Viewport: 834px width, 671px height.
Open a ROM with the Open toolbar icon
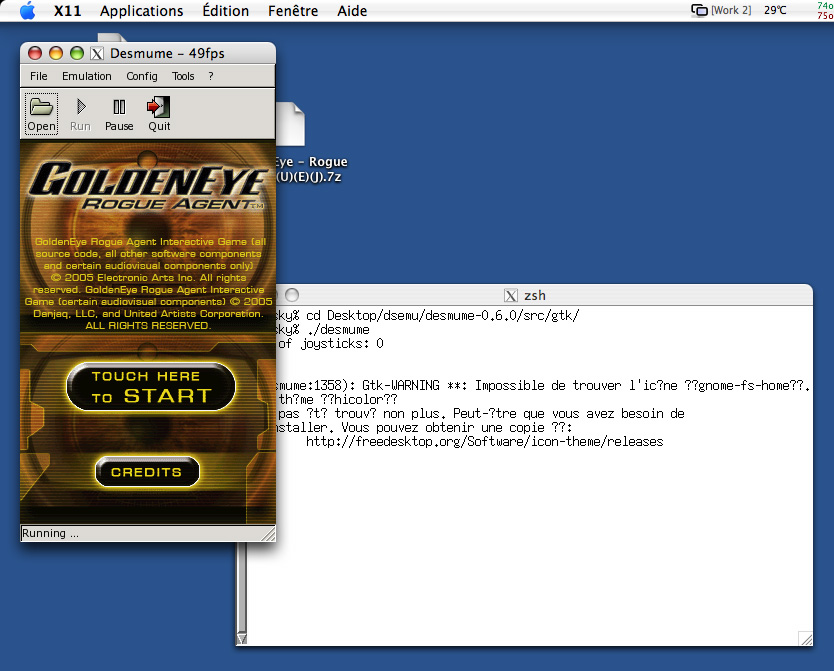(41, 114)
